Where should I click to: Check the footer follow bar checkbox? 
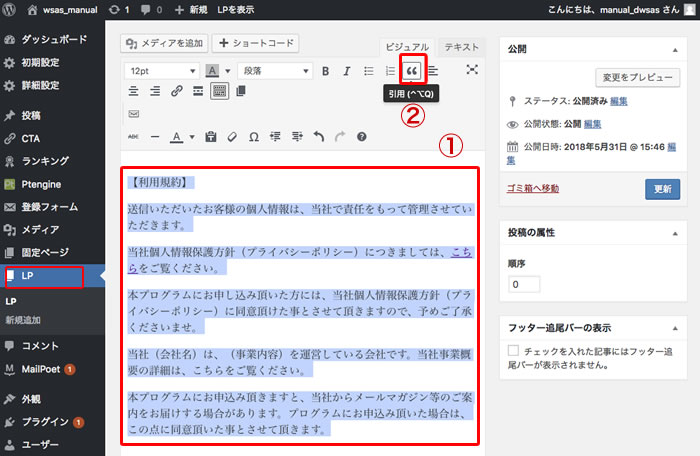coord(514,351)
